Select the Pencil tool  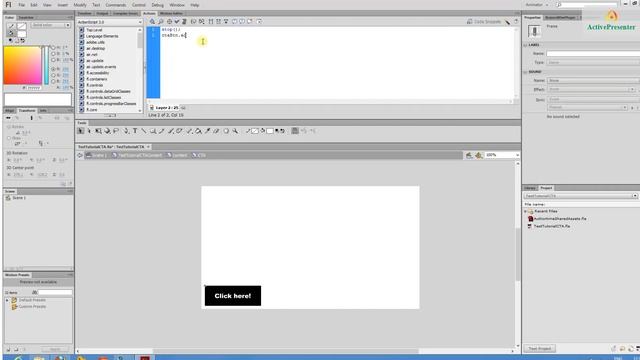[162, 131]
